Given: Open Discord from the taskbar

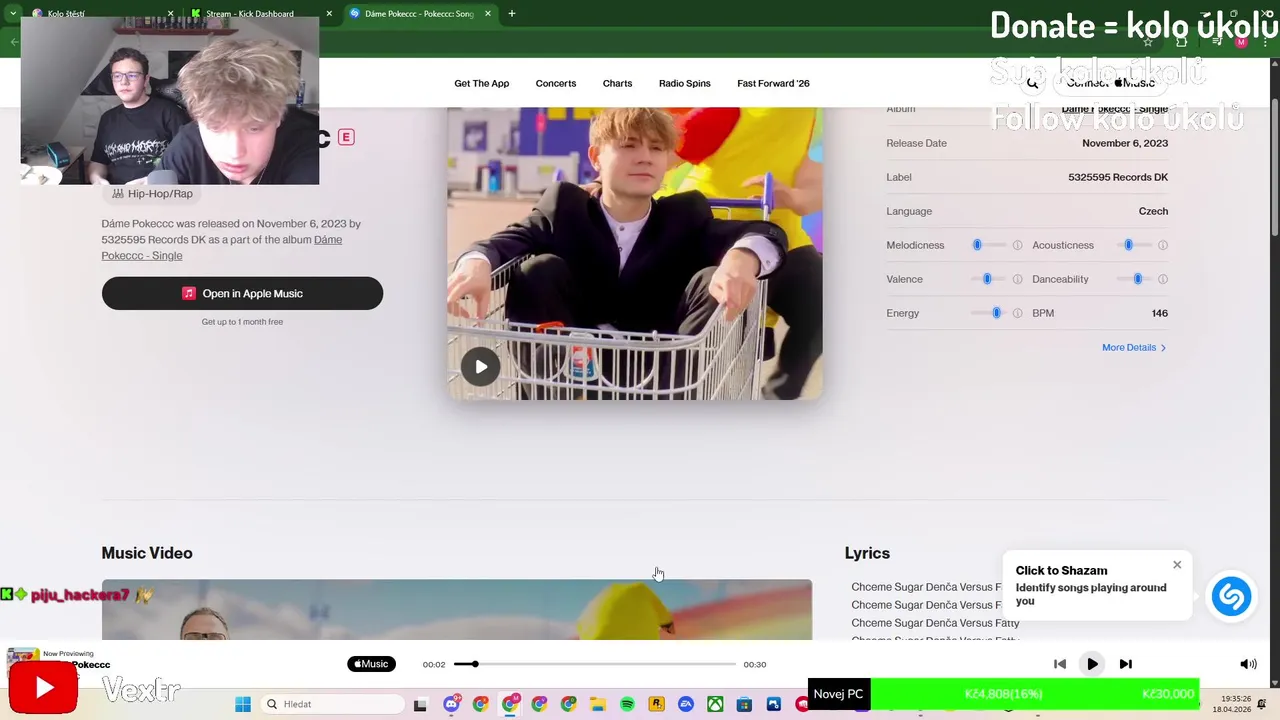Looking at the screenshot, I should pos(451,704).
